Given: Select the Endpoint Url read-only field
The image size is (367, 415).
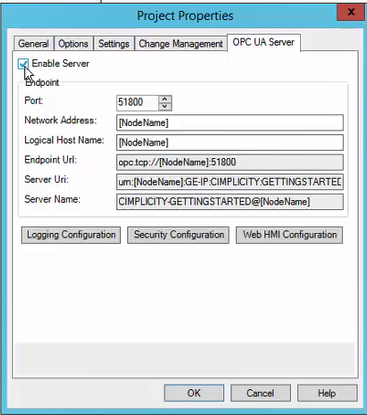Looking at the screenshot, I should [x=230, y=162].
